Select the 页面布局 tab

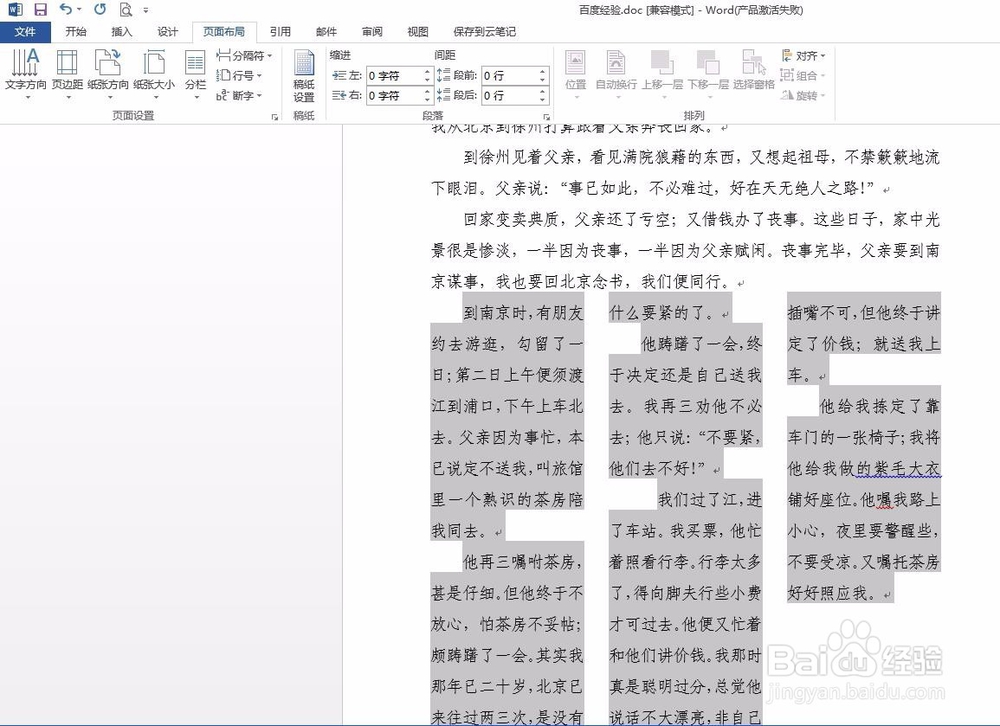(223, 32)
